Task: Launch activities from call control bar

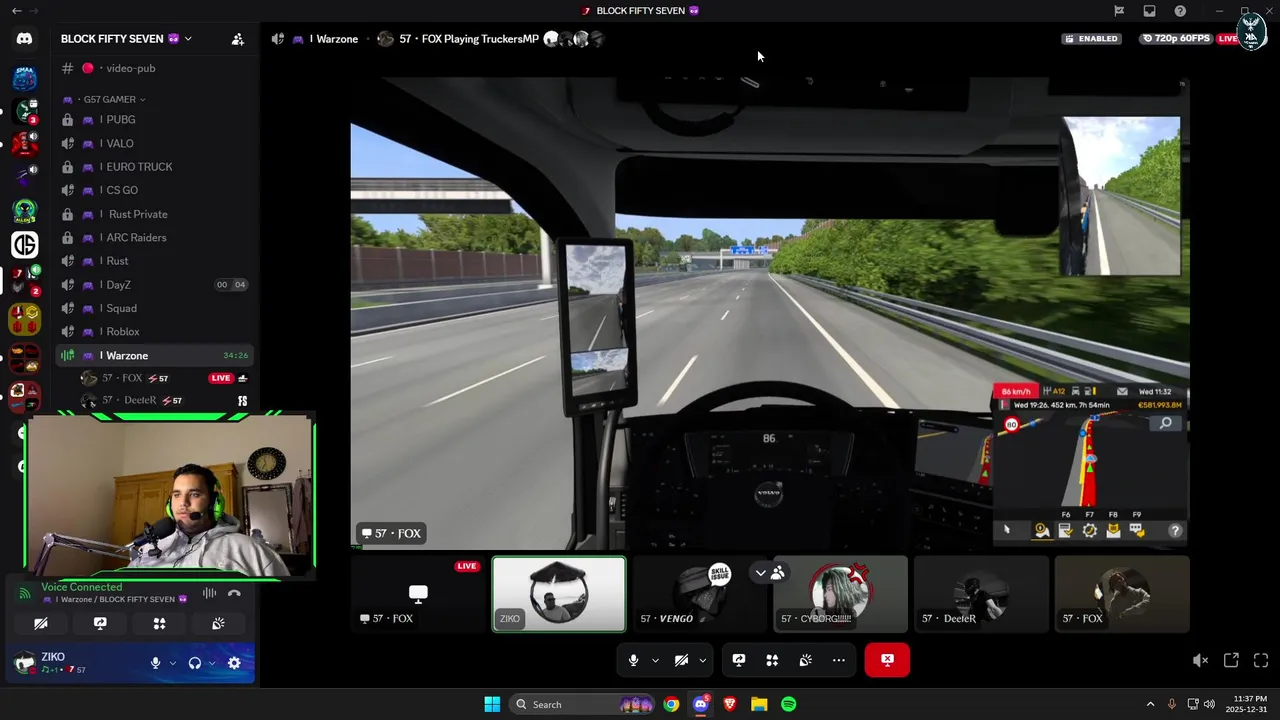Action: pyautogui.click(x=772, y=660)
